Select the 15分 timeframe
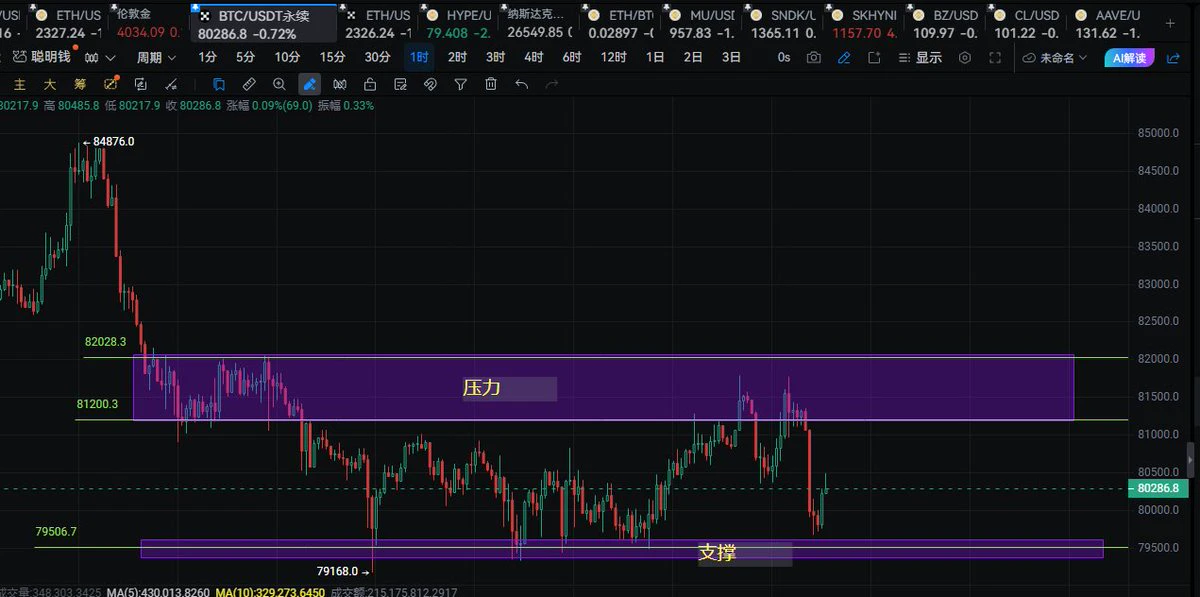Viewport: 1200px width, 597px height. coord(332,57)
